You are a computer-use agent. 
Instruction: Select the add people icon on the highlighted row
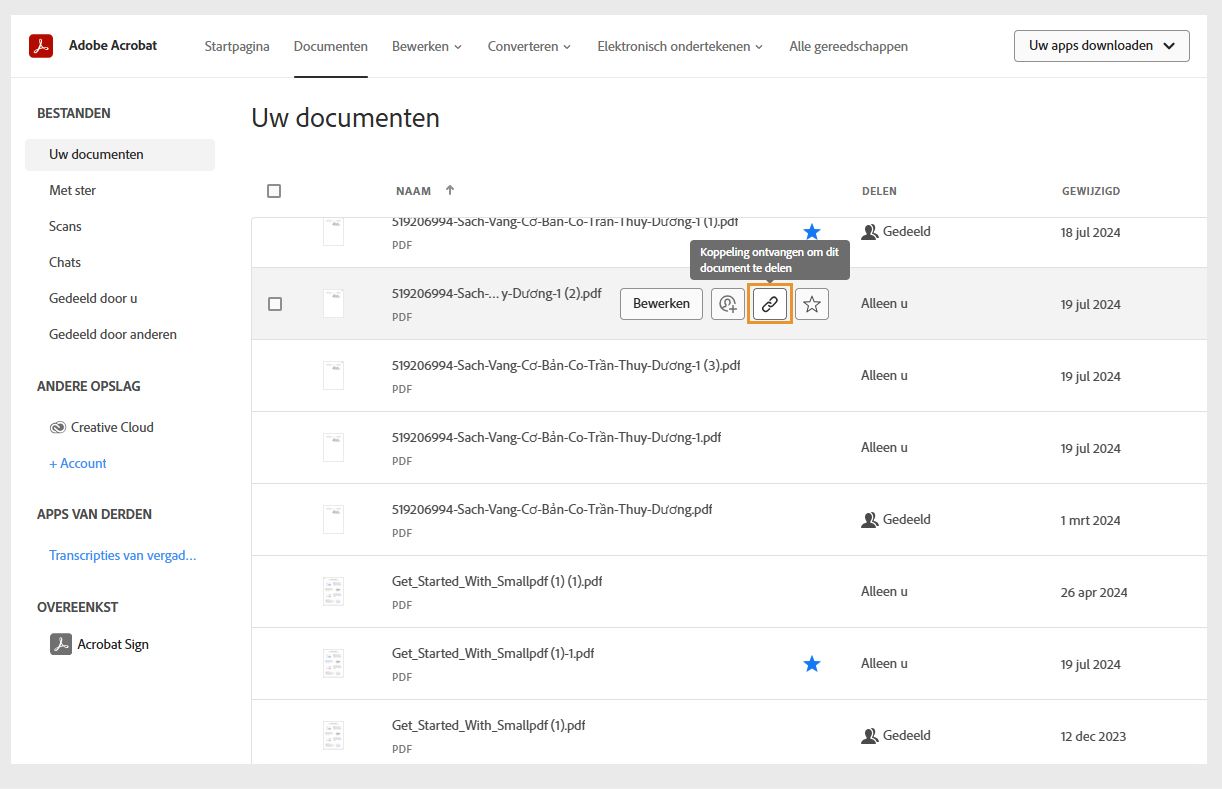(x=727, y=304)
